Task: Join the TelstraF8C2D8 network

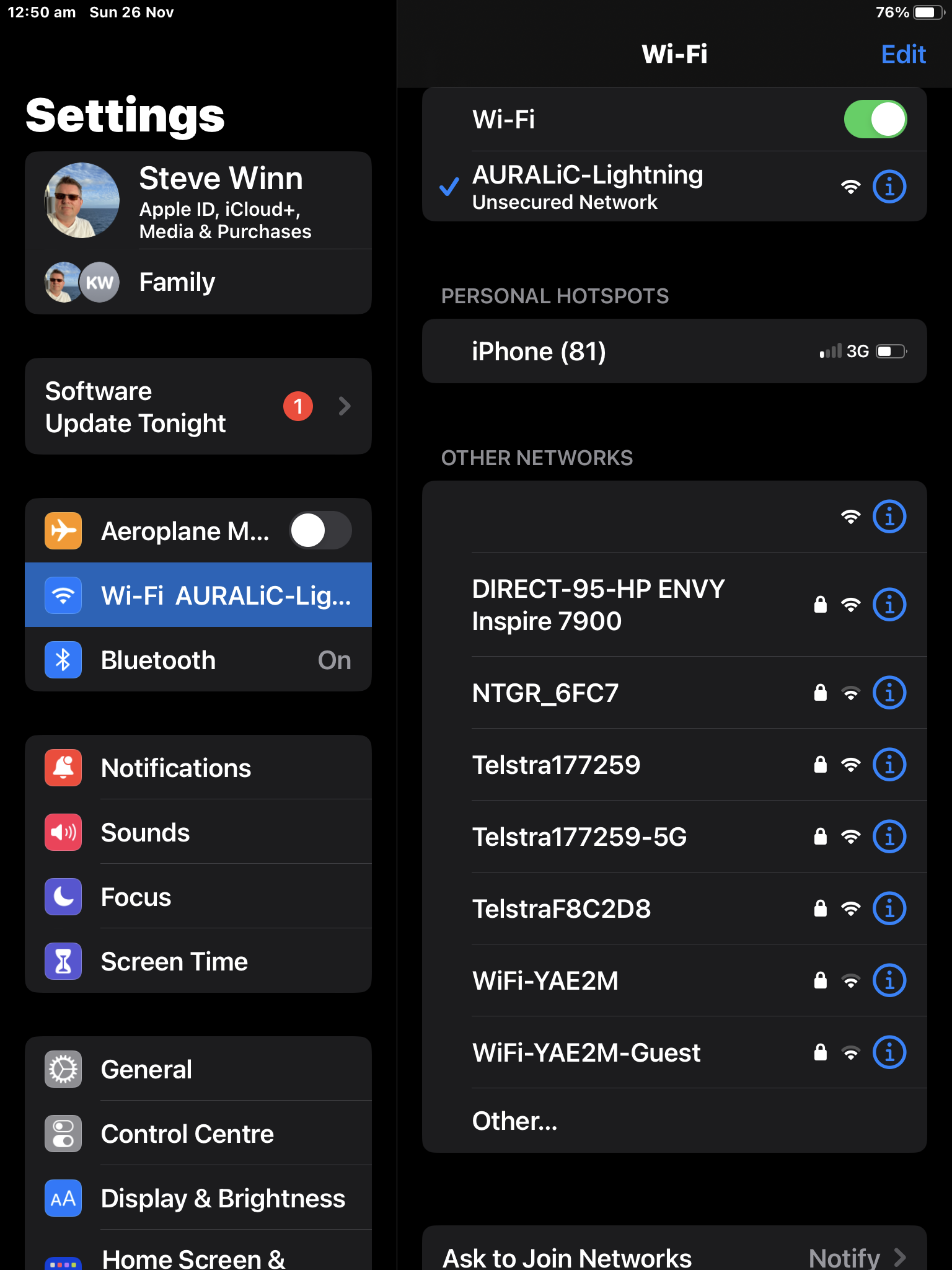Action: (674, 908)
